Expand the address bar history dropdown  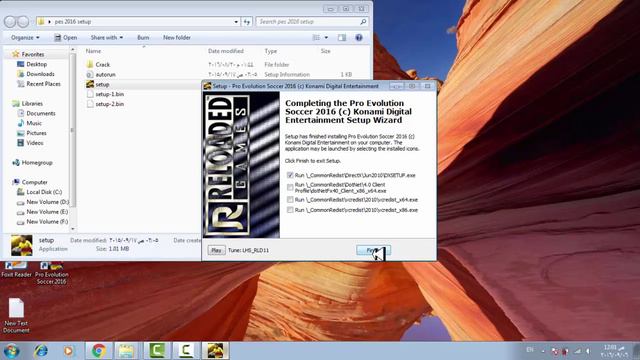(x=236, y=22)
